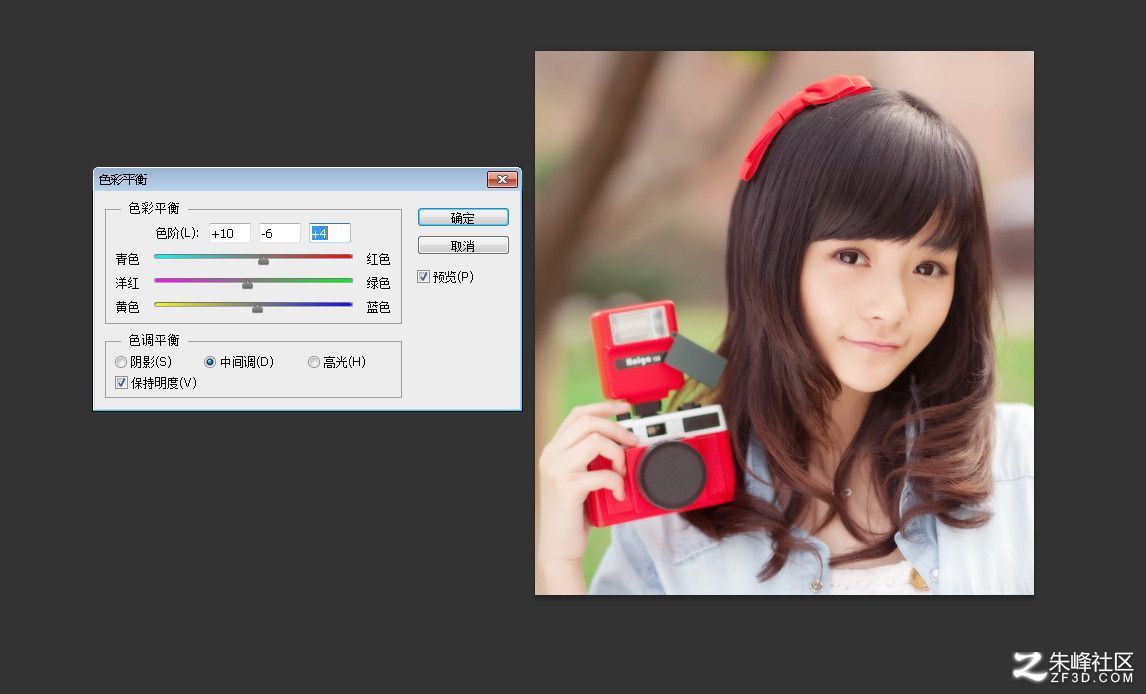Click the 取消 button
Image resolution: width=1146 pixels, height=694 pixels.
463,245
